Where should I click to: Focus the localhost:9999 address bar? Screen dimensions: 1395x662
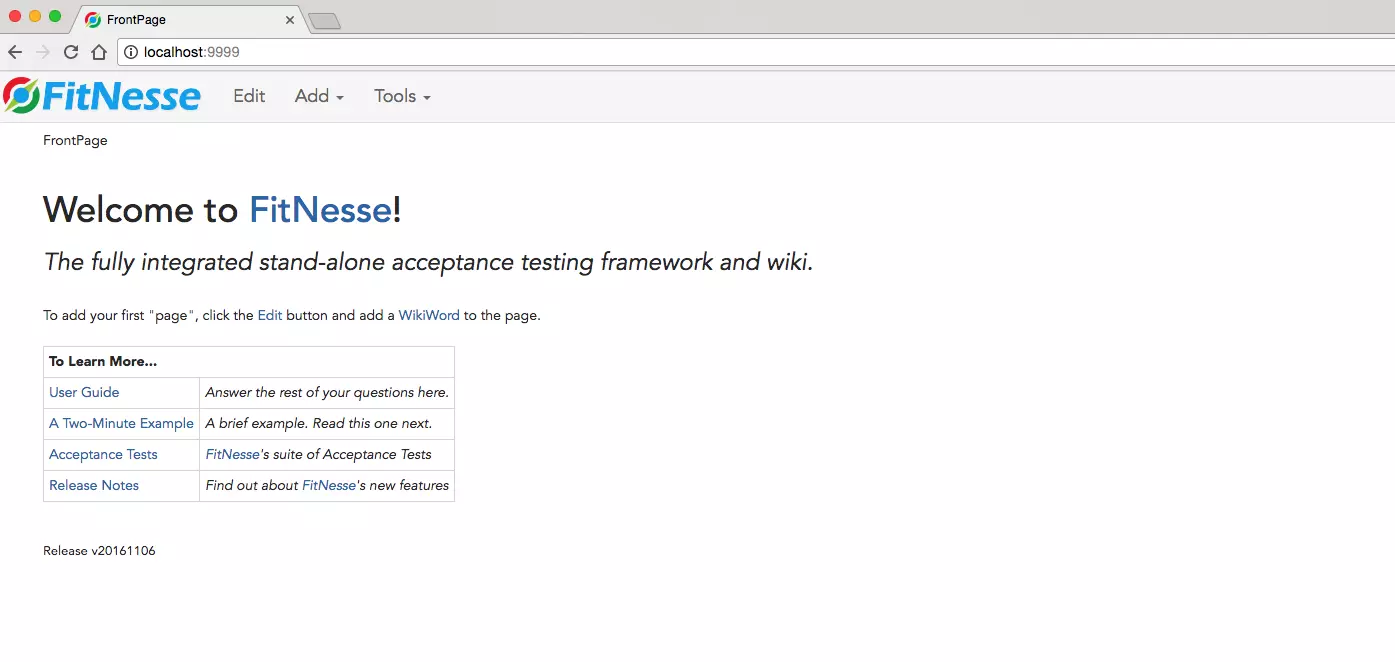756,52
